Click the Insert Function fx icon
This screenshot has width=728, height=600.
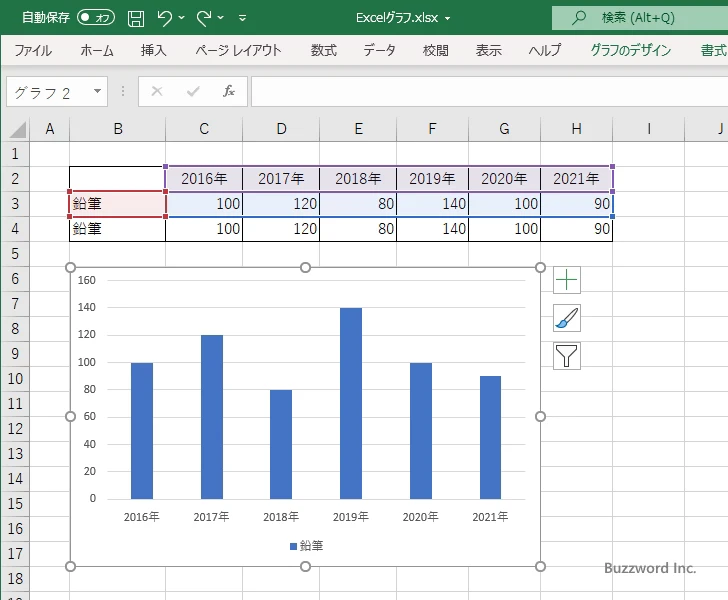click(x=228, y=91)
